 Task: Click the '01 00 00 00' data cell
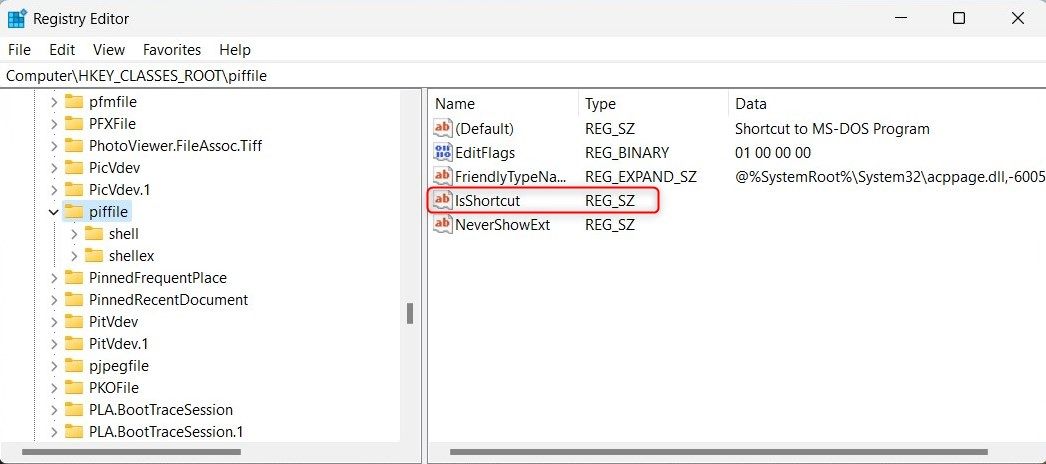point(772,153)
